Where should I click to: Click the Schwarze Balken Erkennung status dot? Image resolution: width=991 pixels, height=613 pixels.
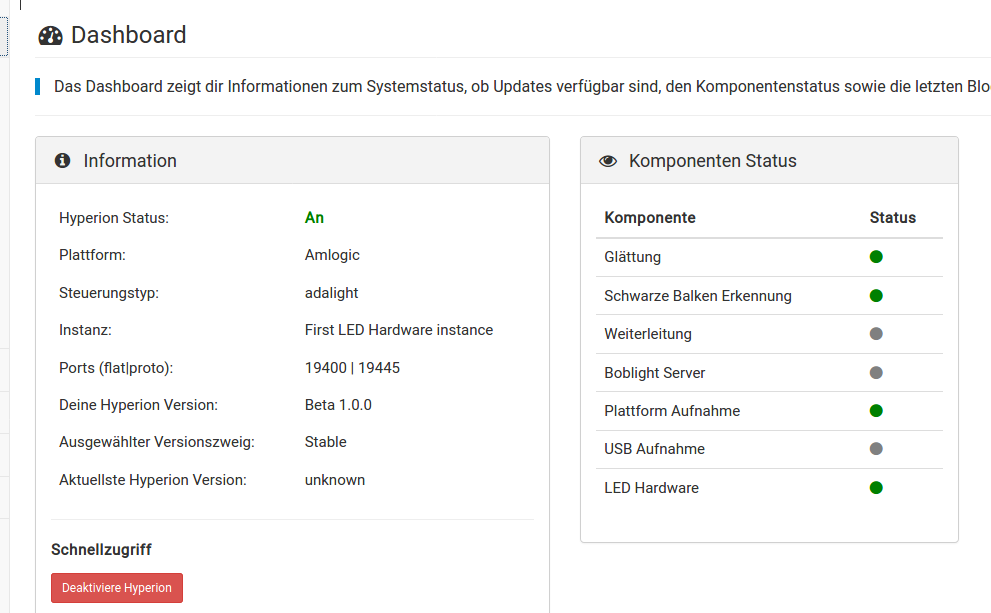876,296
